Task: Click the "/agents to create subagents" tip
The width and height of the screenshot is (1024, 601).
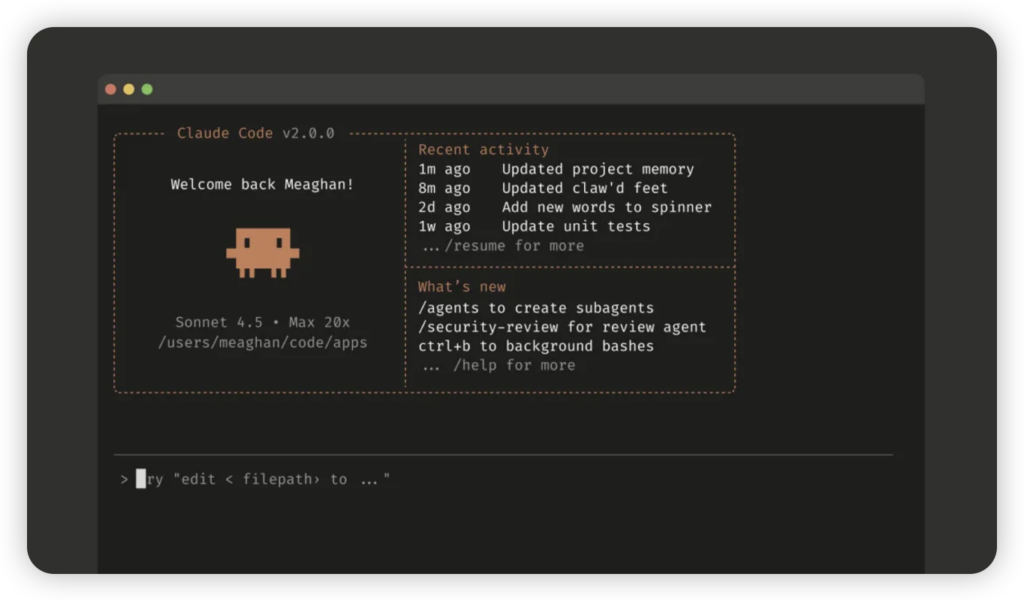Action: pyautogui.click(x=535, y=308)
